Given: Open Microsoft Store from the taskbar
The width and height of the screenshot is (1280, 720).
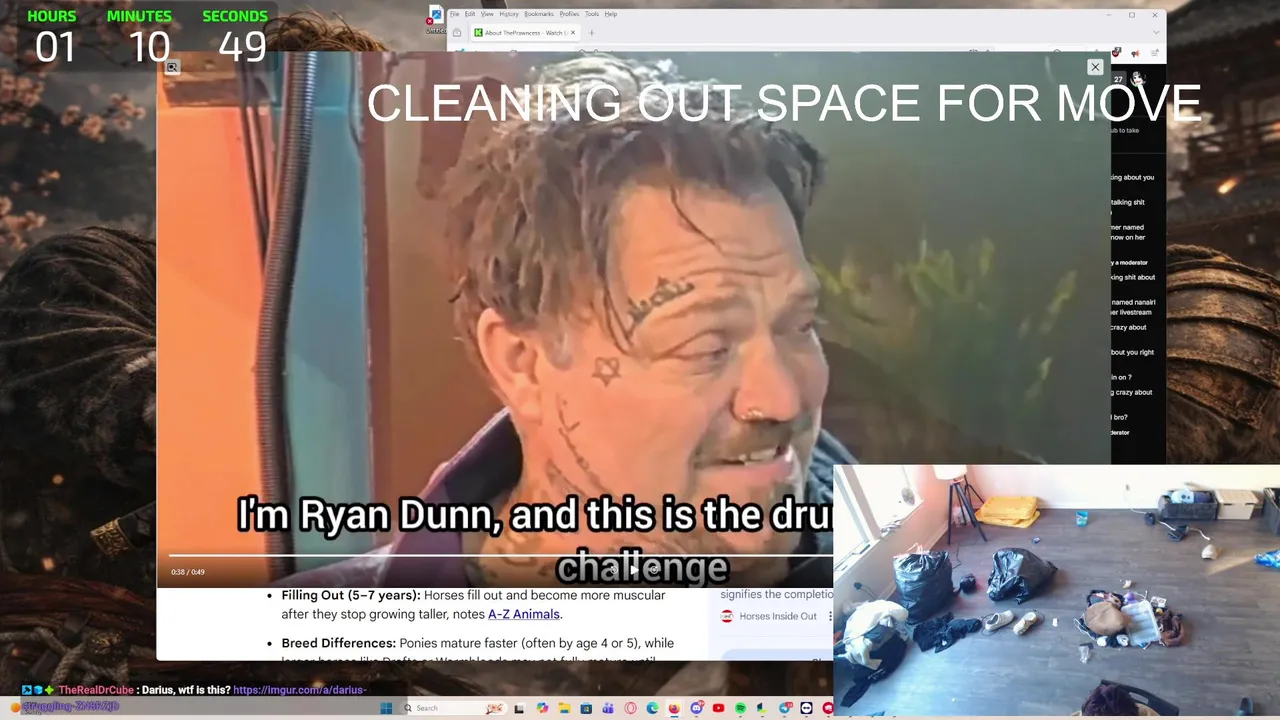Looking at the screenshot, I should tap(586, 708).
